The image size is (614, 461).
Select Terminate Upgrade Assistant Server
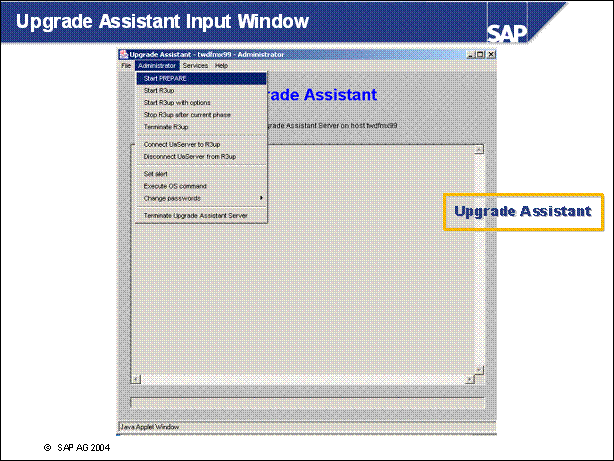pos(195,215)
